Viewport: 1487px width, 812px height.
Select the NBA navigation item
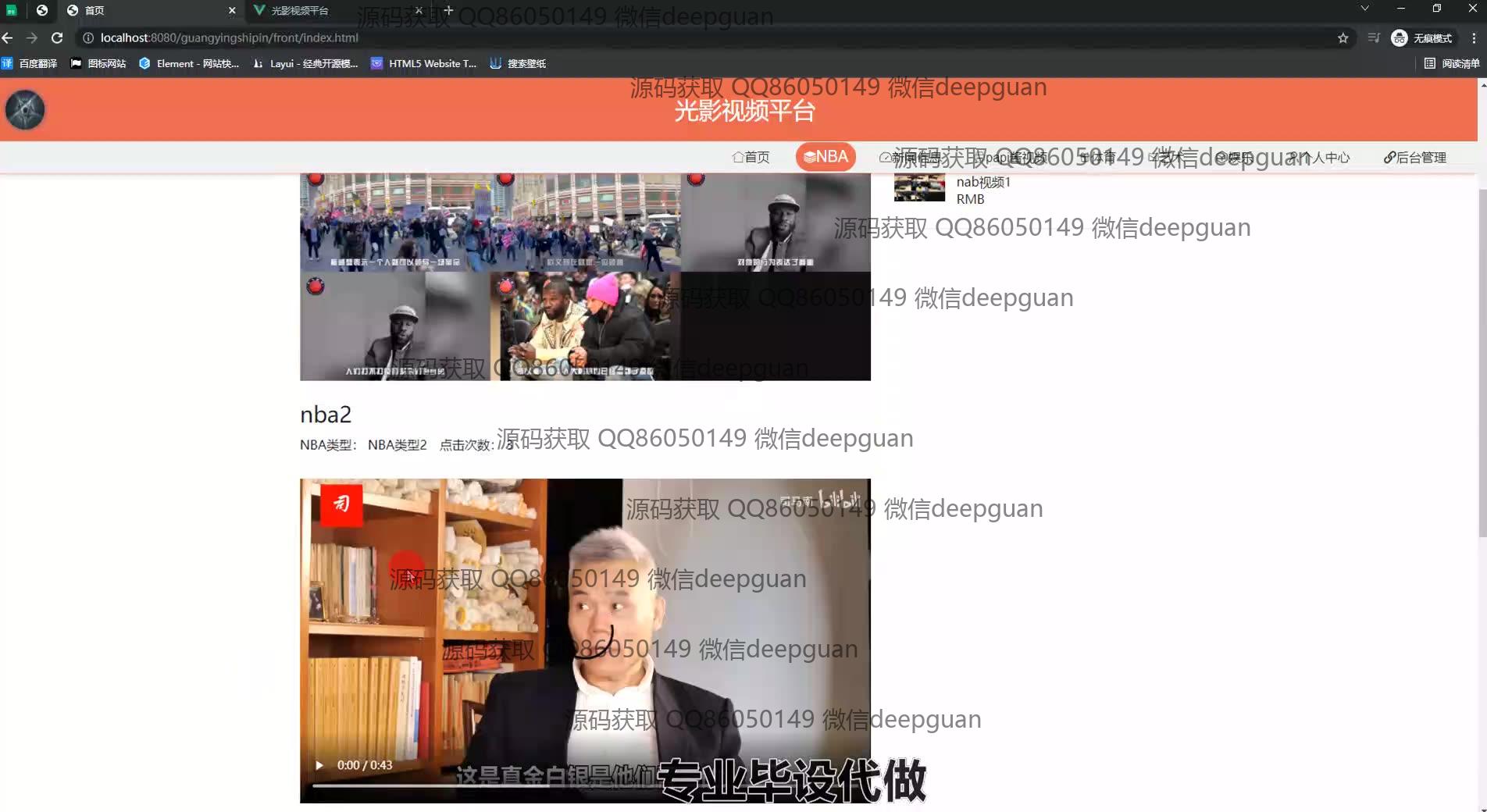[x=826, y=157]
